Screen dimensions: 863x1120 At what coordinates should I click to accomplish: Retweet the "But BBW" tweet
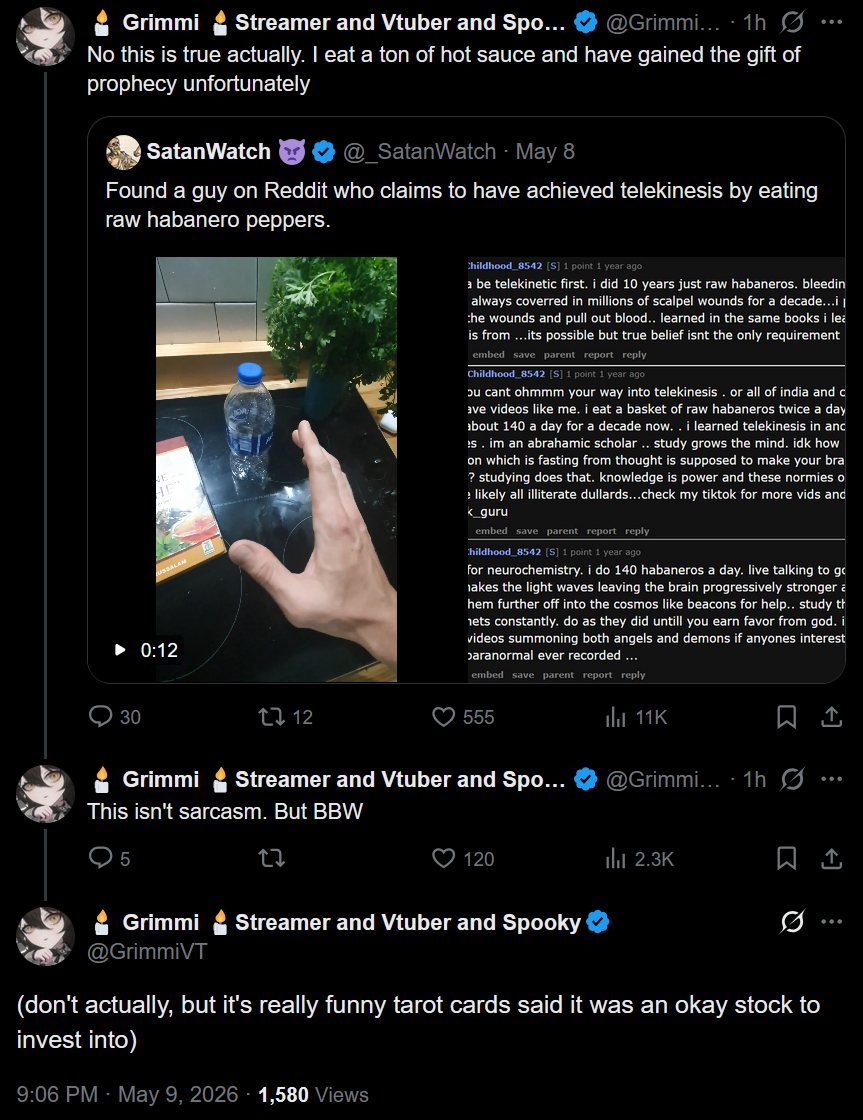(271, 858)
